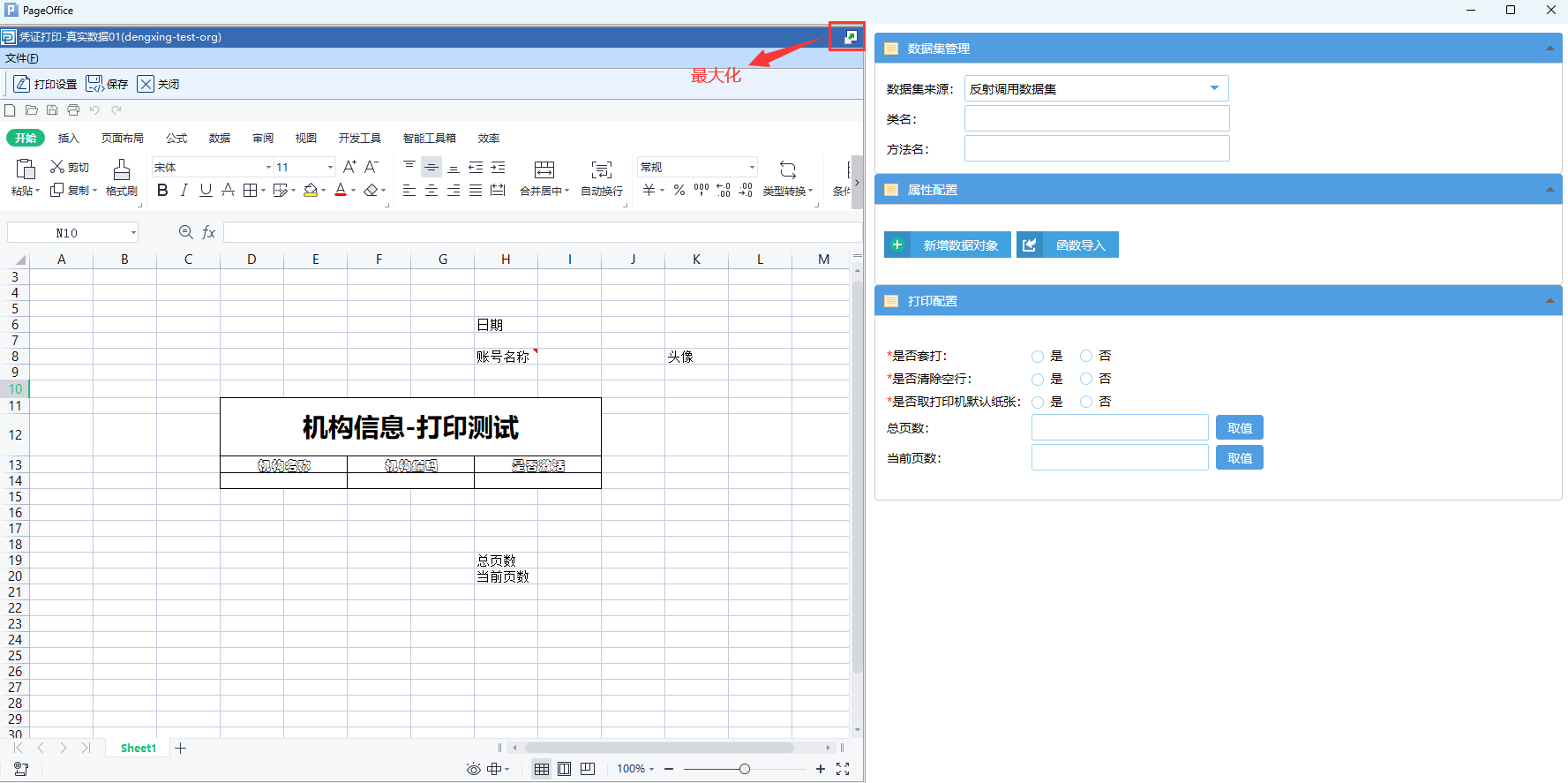1568x783 pixels.
Task: Click the zoom slider handle in status bar
Action: pos(745,769)
